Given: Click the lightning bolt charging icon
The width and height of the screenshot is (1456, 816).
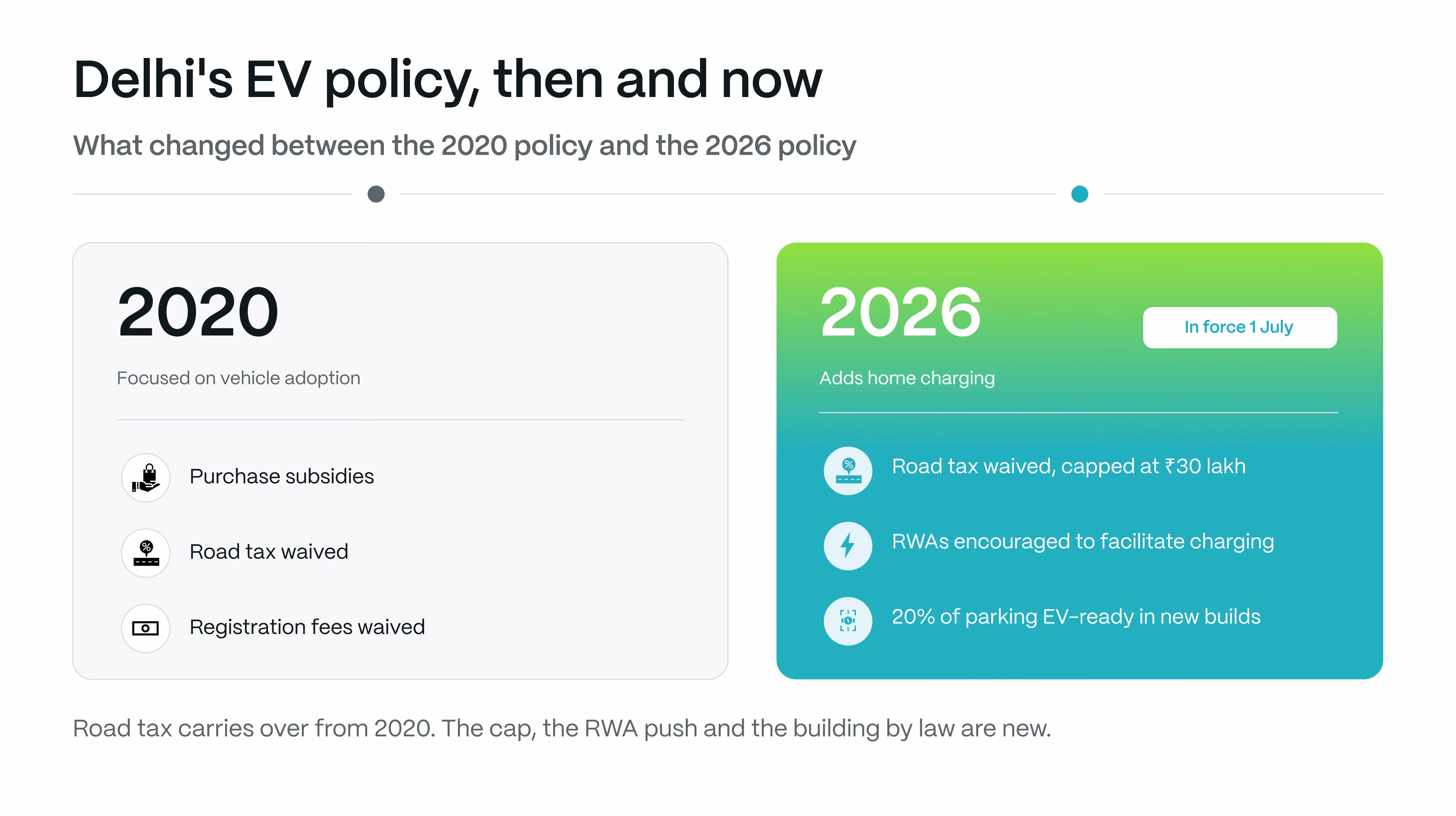Looking at the screenshot, I should coord(848,546).
